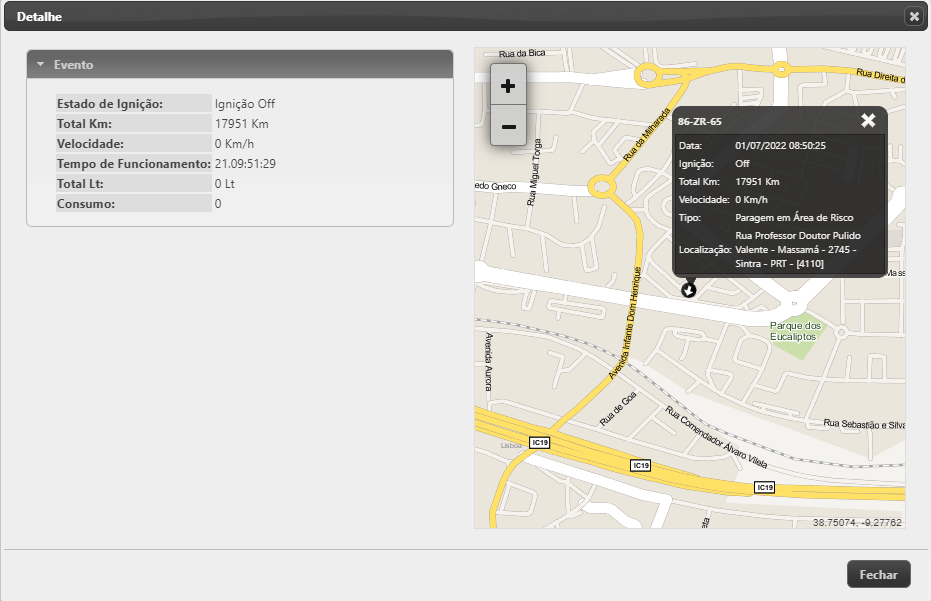Click Rua da Milharada street label
The width and height of the screenshot is (931, 601).
pyautogui.click(x=647, y=134)
